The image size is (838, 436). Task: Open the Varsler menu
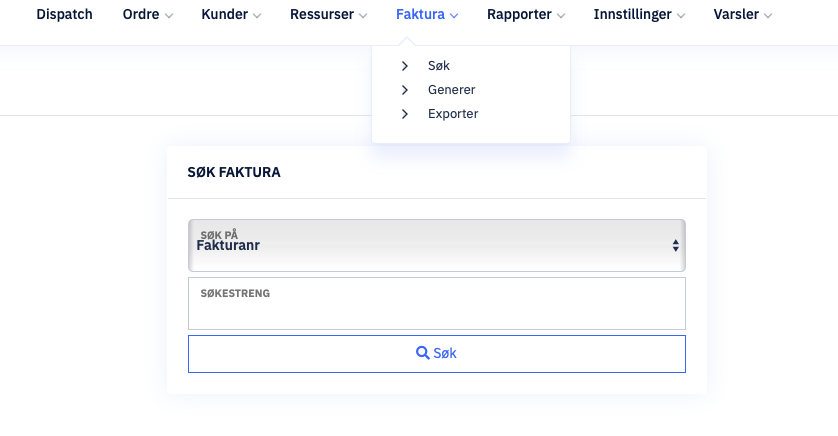742,14
